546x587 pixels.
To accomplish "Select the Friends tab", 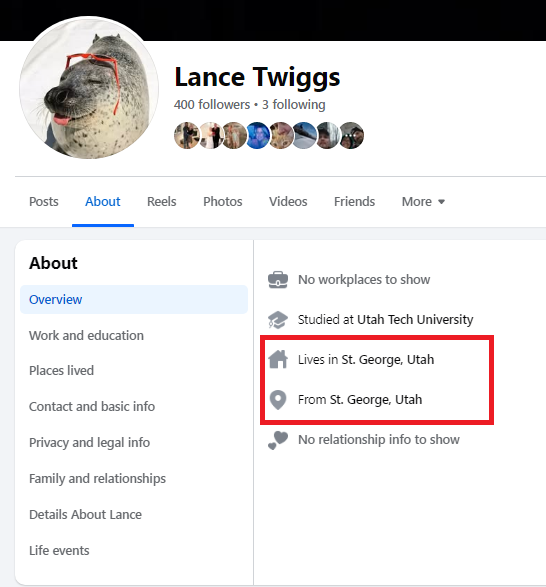I will [x=355, y=202].
